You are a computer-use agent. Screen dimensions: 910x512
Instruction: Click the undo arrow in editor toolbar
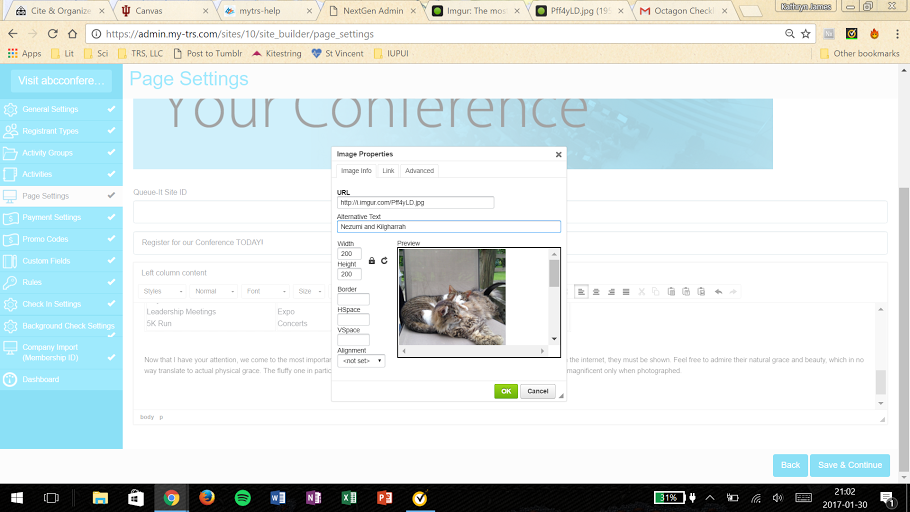tap(718, 291)
